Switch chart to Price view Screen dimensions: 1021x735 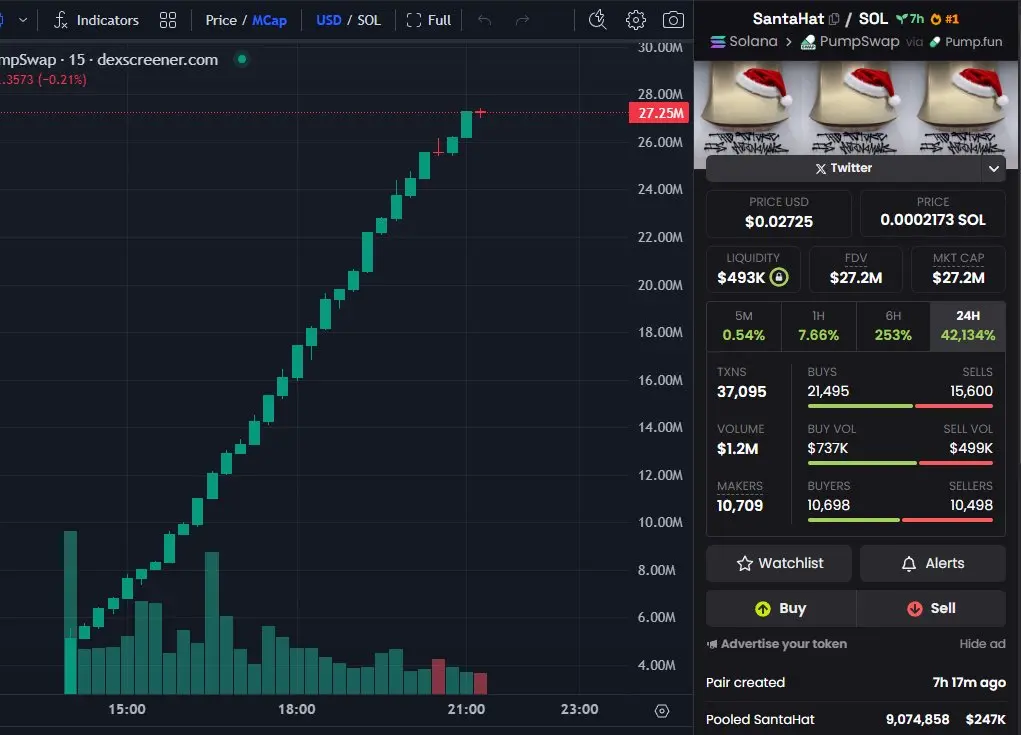pos(221,20)
